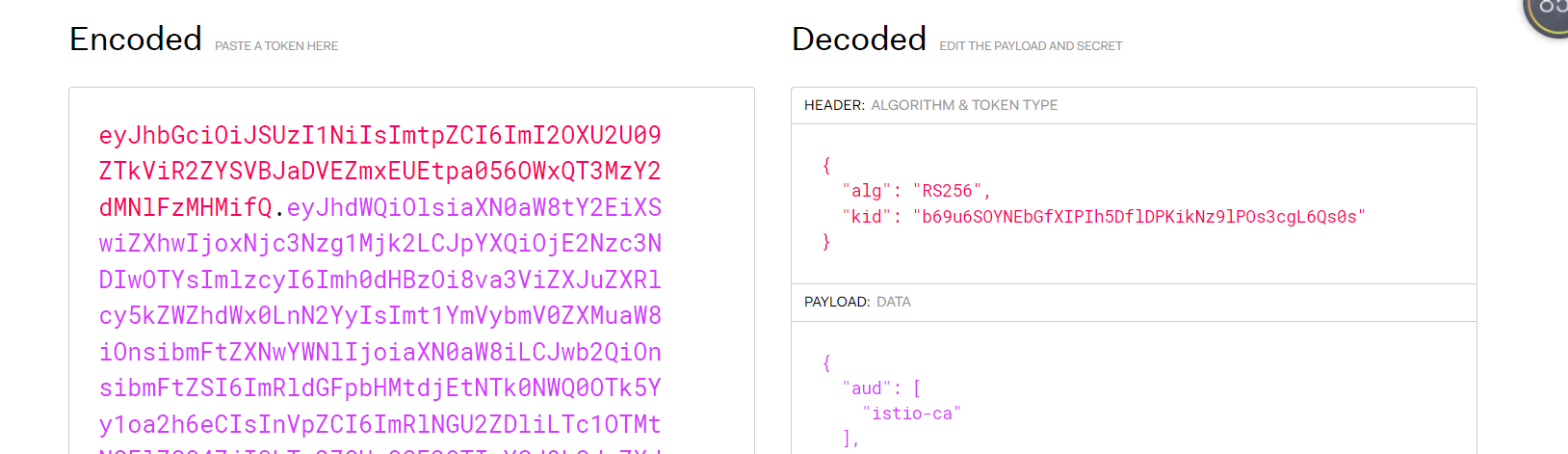This screenshot has width=1568, height=454.
Task: Click inside the Encoded token text area
Action: [x=411, y=271]
